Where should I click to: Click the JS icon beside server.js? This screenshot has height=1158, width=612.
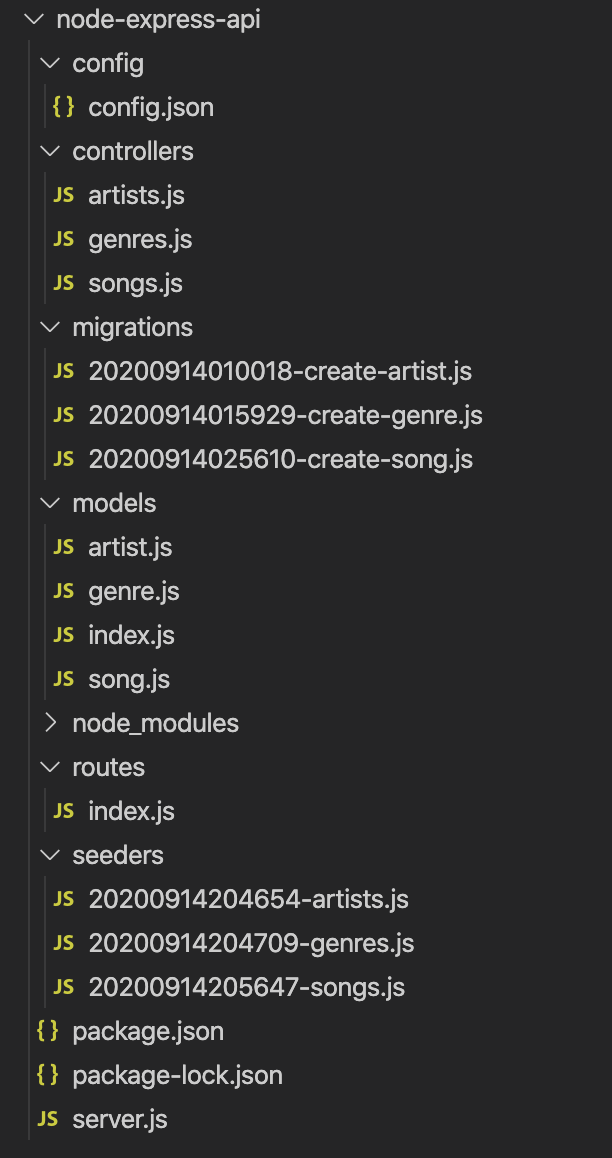point(47,1119)
